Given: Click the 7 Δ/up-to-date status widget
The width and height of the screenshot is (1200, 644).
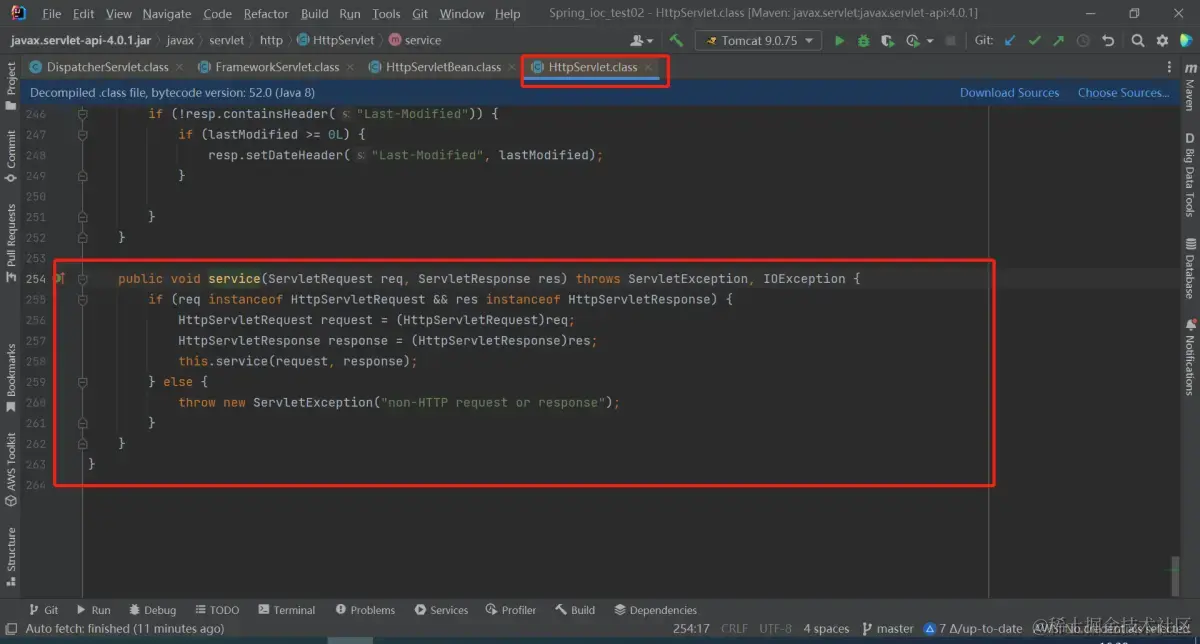Looking at the screenshot, I should tap(974, 629).
